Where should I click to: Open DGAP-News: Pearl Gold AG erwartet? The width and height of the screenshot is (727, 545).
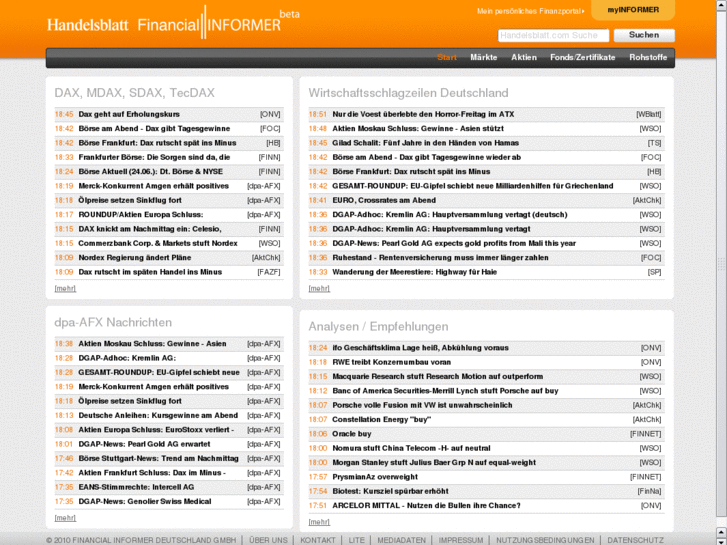(x=144, y=444)
